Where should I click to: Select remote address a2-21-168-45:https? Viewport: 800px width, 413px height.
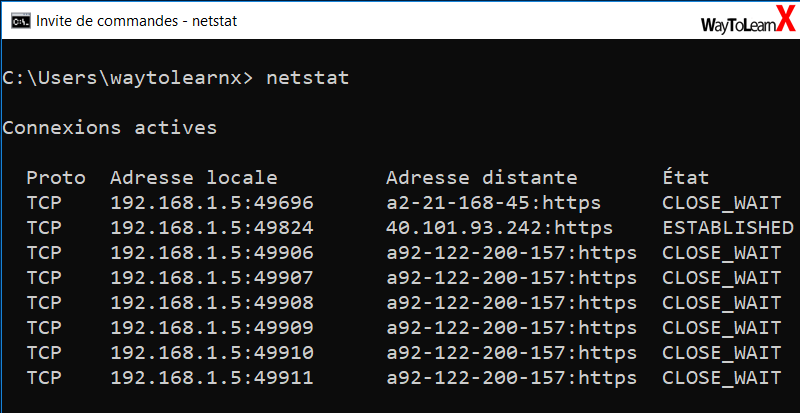493,203
